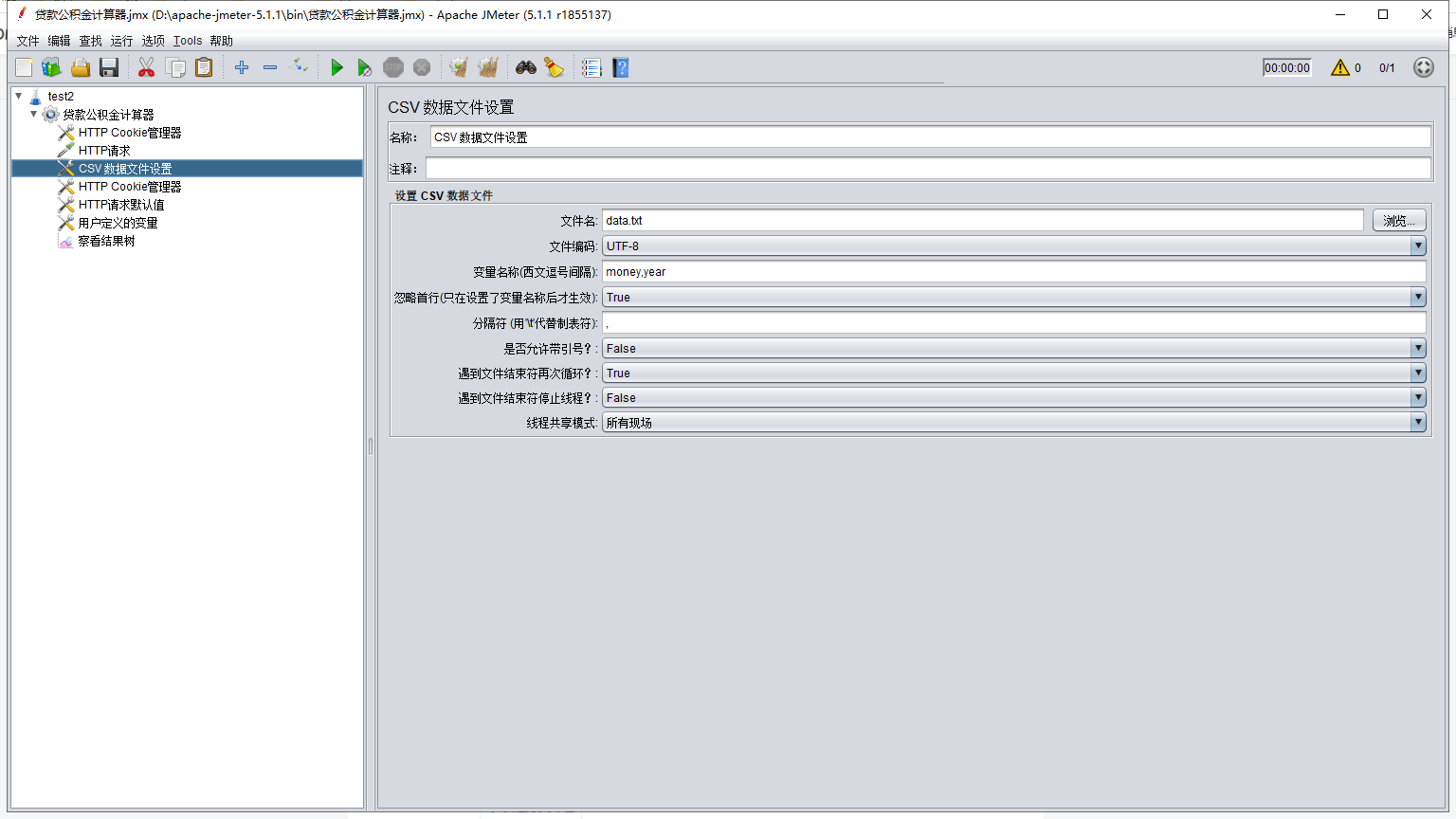Click the Paste clipboard icon
Image resolution: width=1456 pixels, height=819 pixels.
click(x=204, y=67)
